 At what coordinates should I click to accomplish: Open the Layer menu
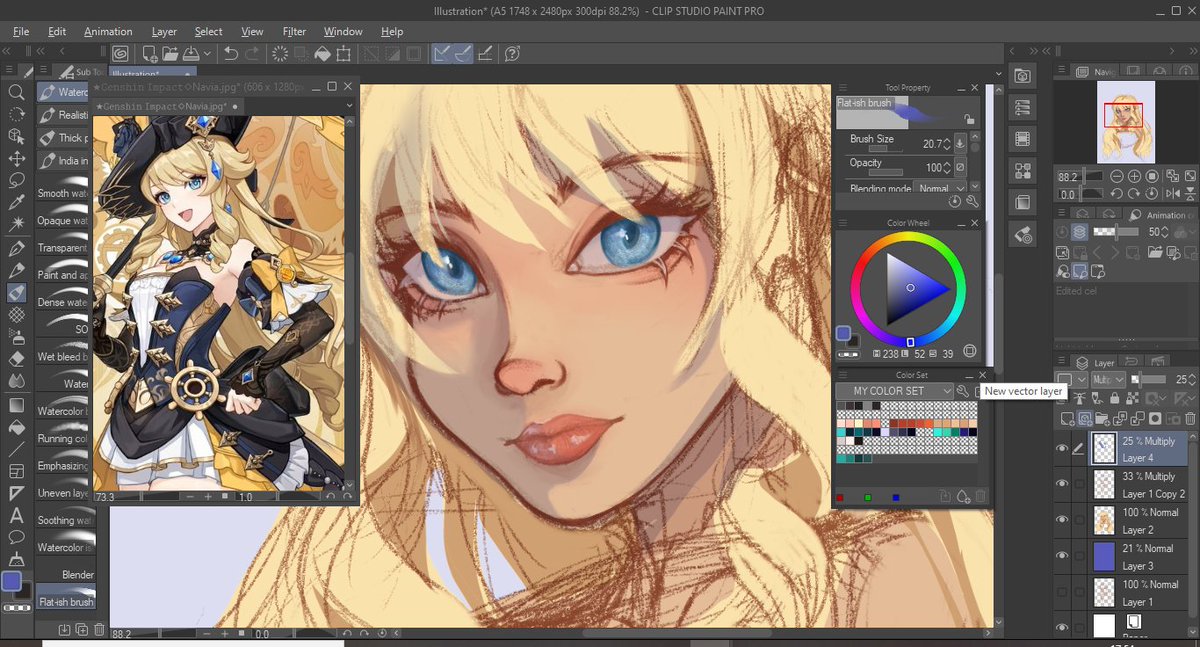[164, 32]
